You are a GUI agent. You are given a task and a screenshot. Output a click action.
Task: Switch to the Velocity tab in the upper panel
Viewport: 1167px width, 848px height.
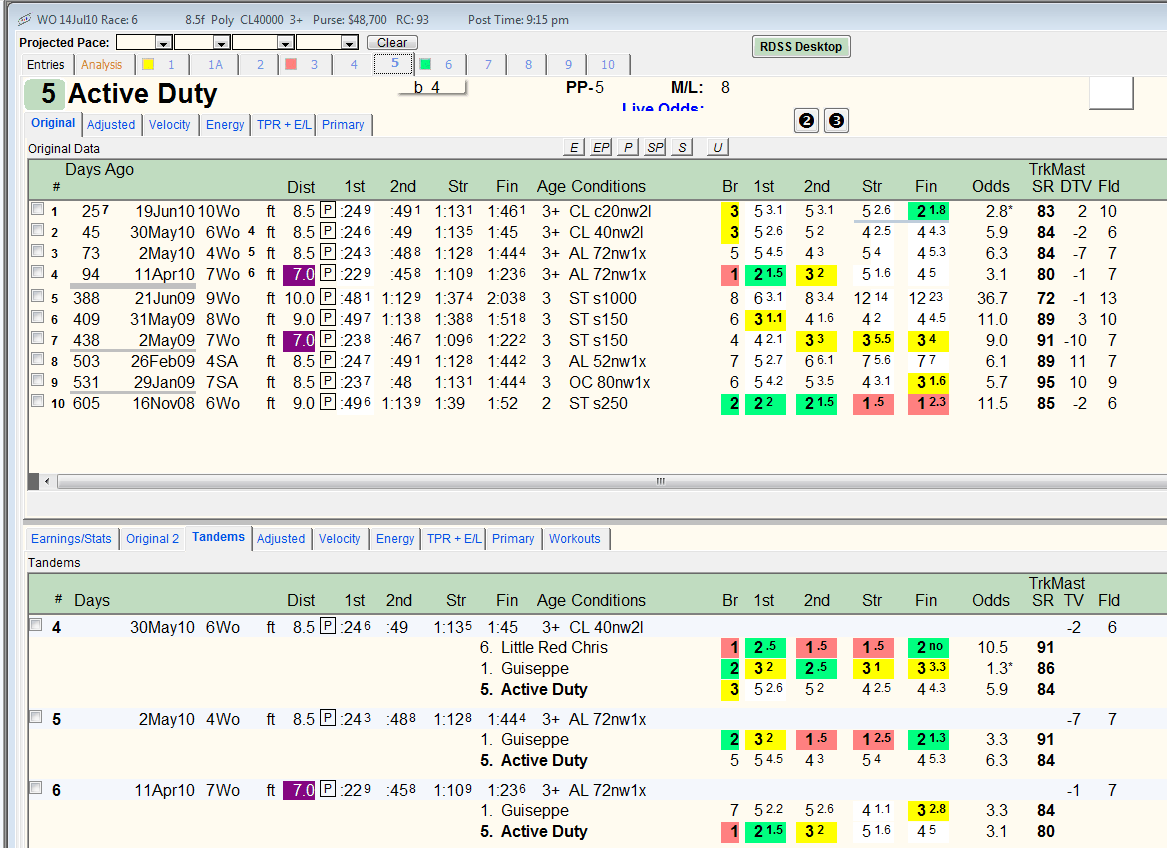[170, 124]
